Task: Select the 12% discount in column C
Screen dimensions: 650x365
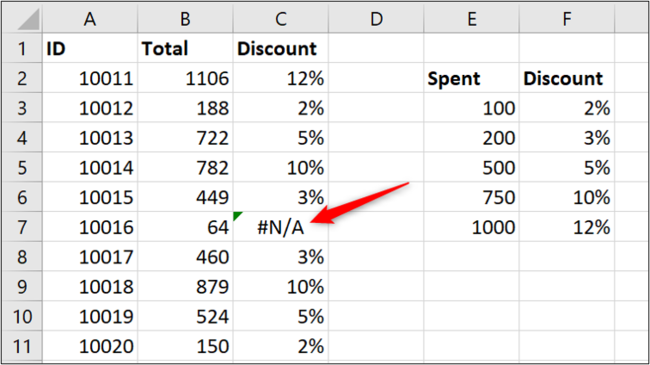Action: click(x=281, y=78)
